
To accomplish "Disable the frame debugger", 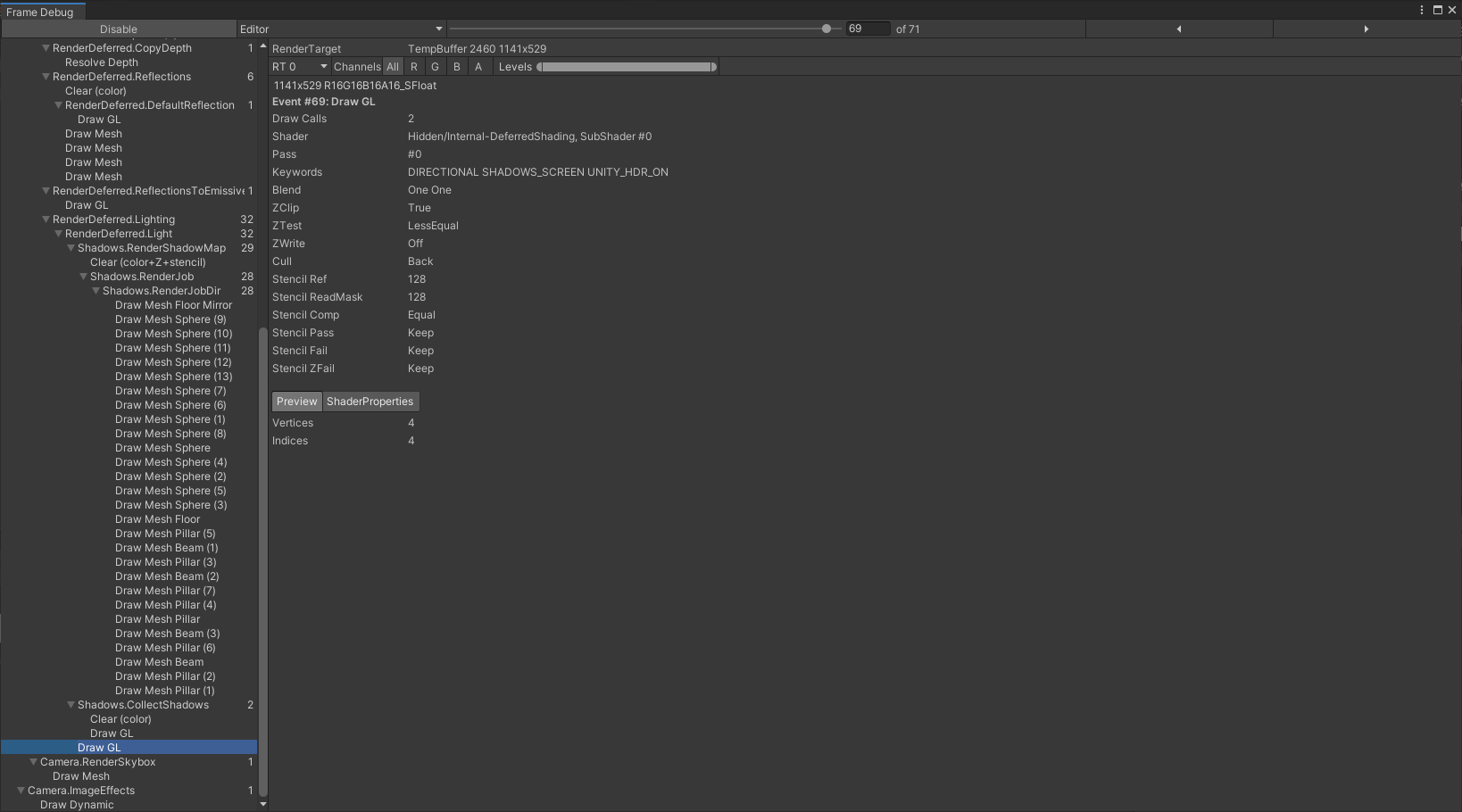I will pos(119,29).
